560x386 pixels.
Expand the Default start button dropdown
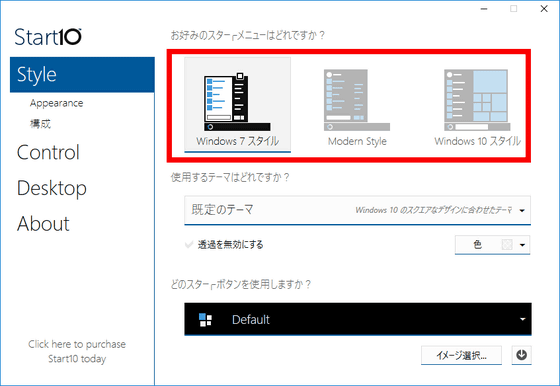[358, 319]
